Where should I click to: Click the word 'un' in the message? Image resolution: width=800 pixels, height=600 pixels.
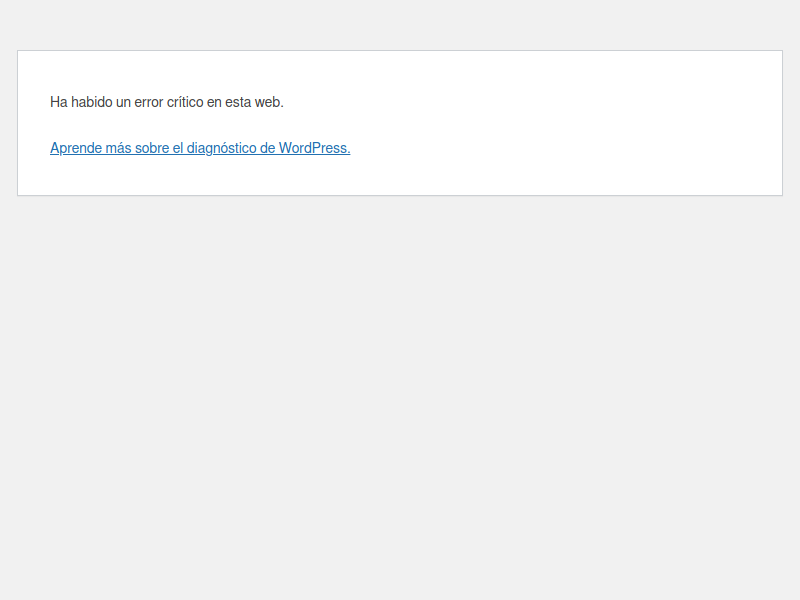pos(123,102)
